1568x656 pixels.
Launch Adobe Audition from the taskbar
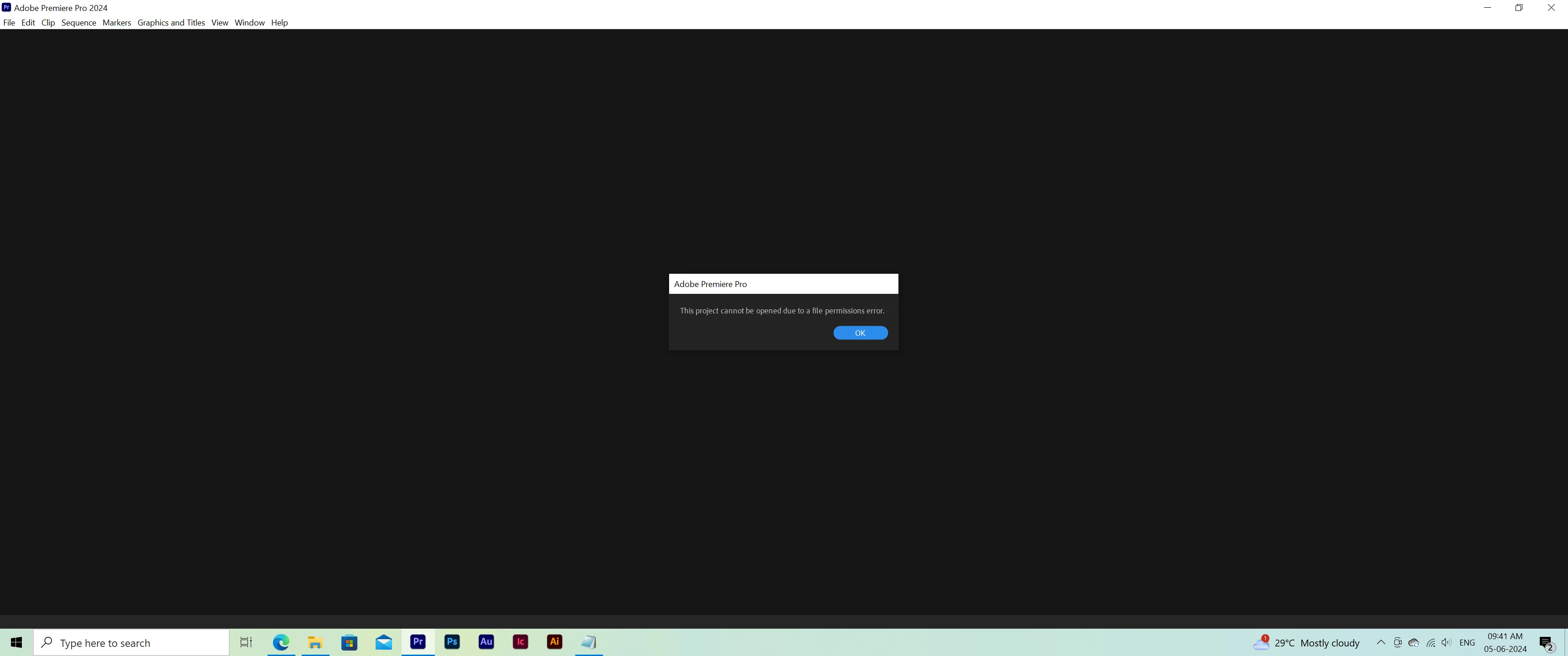coord(486,642)
